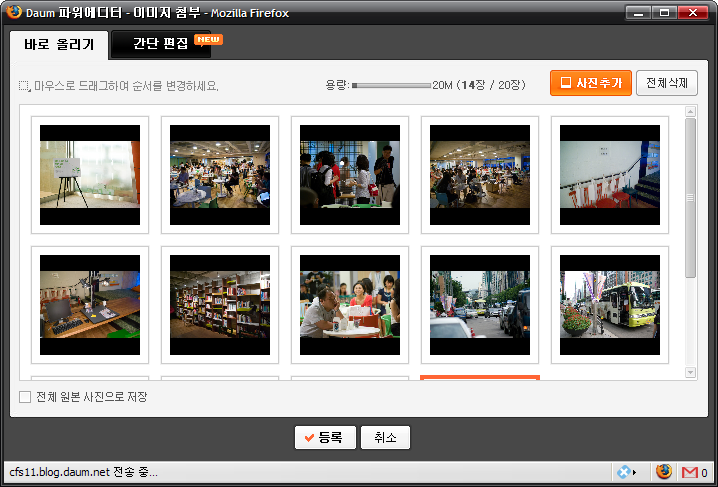Click the 용량 capacity progress bar
Screen dimensions: 718x487
[392, 85]
